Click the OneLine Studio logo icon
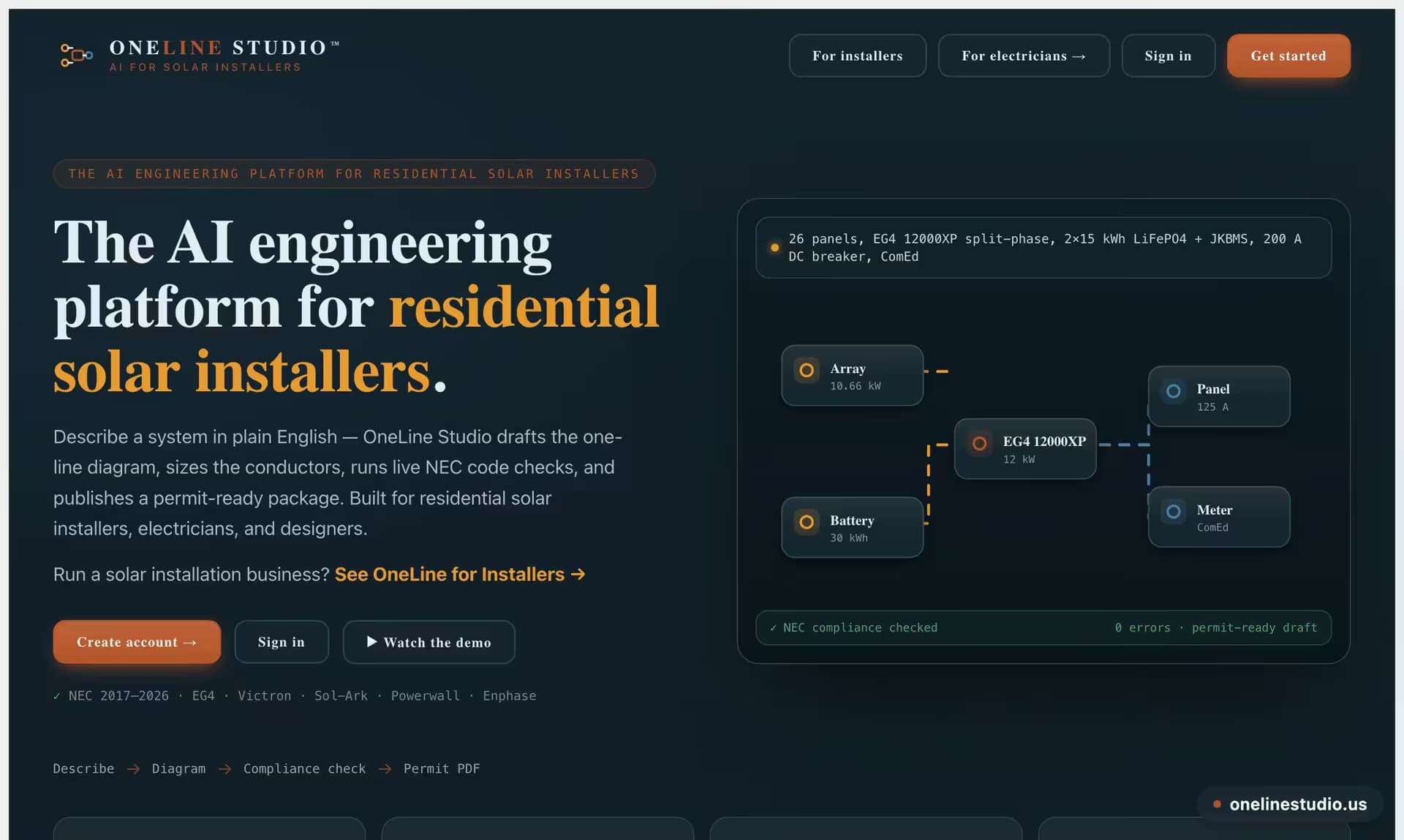This screenshot has width=1404, height=840. coord(76,56)
